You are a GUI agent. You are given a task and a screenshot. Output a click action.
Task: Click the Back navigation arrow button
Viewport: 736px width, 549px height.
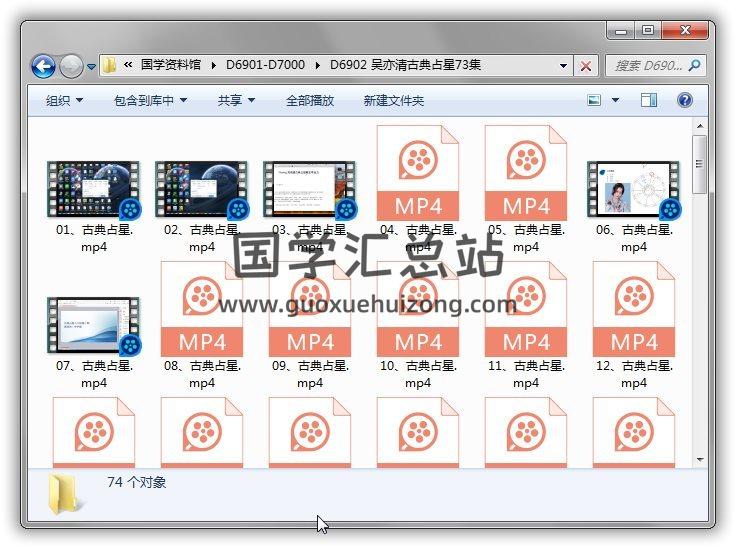[43, 66]
